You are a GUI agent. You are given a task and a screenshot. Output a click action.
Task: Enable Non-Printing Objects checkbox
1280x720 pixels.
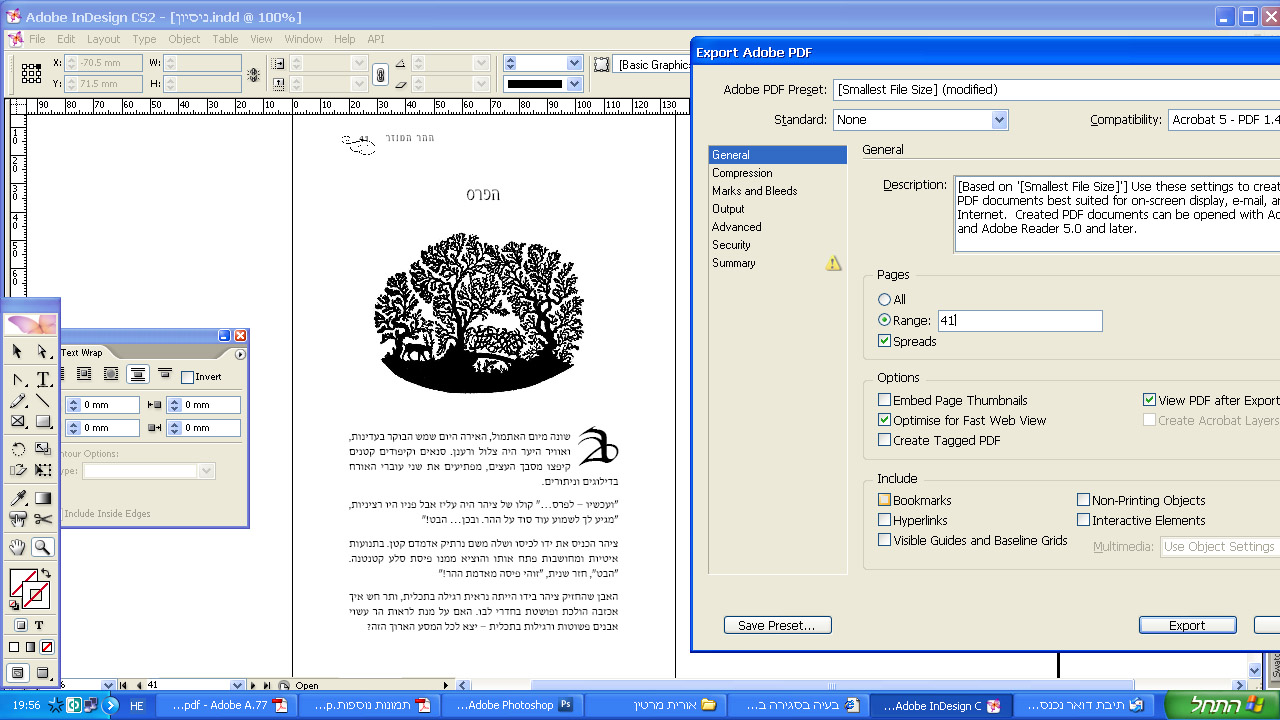point(1083,500)
